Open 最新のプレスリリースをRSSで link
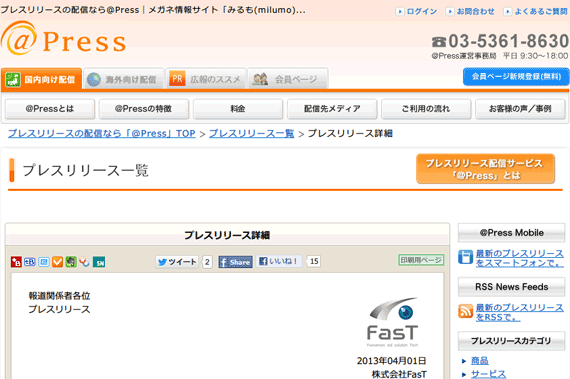 tap(520, 312)
